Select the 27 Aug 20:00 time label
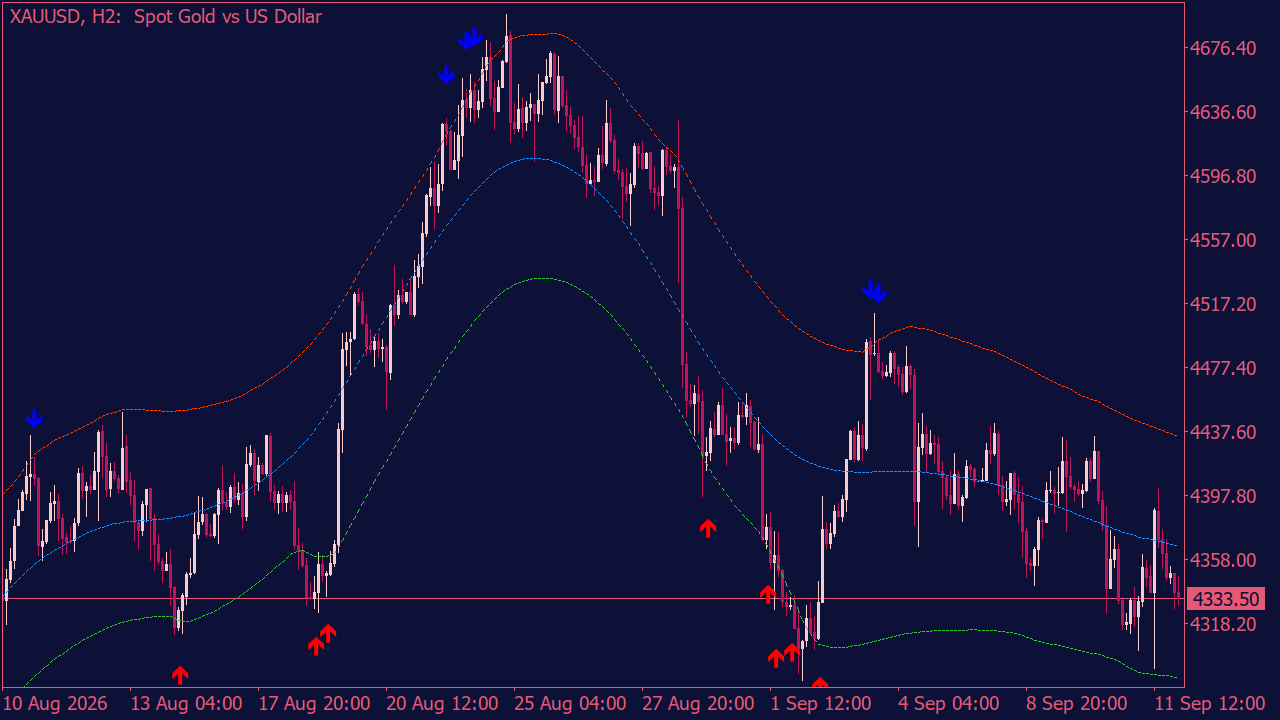Screen dimensions: 1280x720 point(699,703)
